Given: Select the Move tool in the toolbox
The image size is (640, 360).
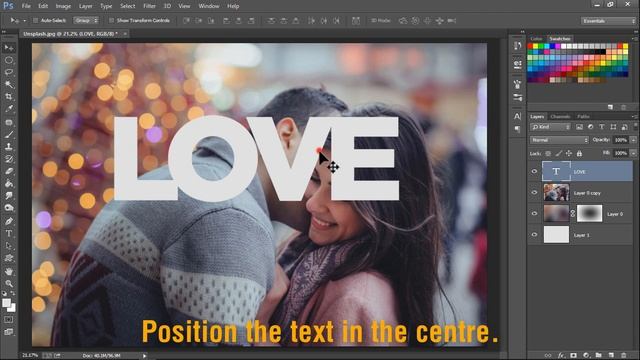Looking at the screenshot, I should [x=9, y=48].
